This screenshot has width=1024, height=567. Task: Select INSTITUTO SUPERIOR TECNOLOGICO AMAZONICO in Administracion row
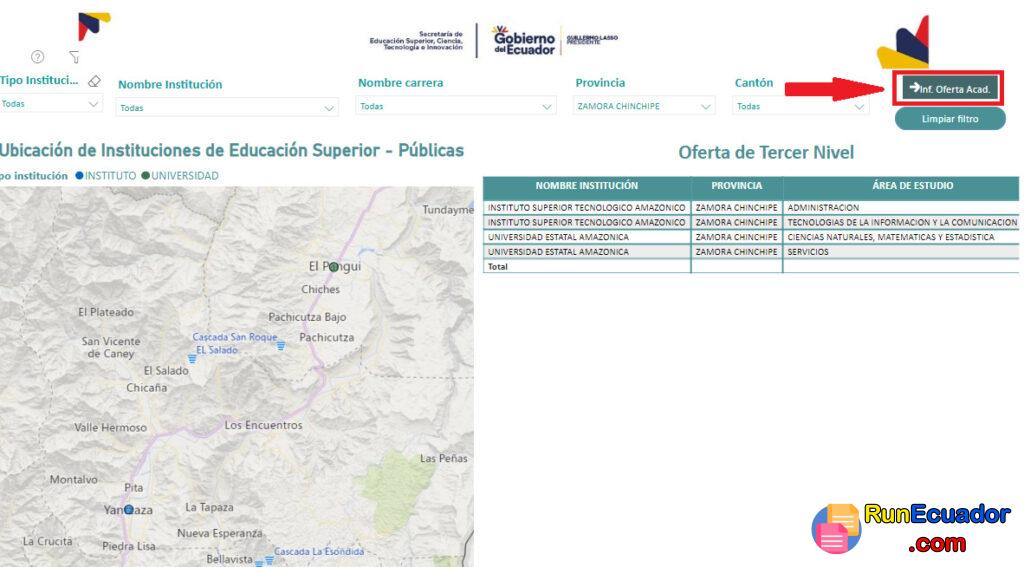586,208
